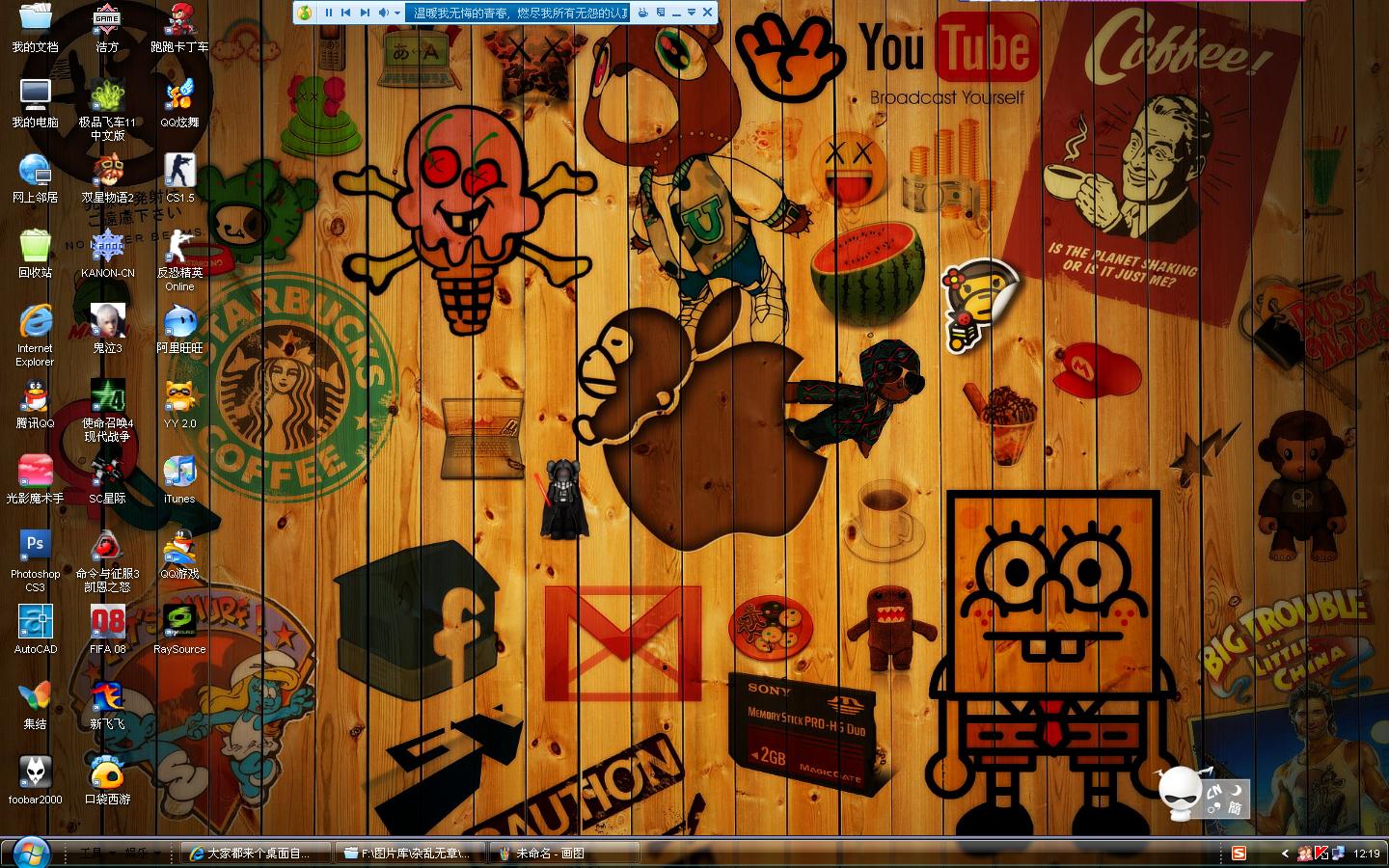Click Sogou S input icon on taskbar
The height and width of the screenshot is (868, 1389).
[x=1239, y=853]
